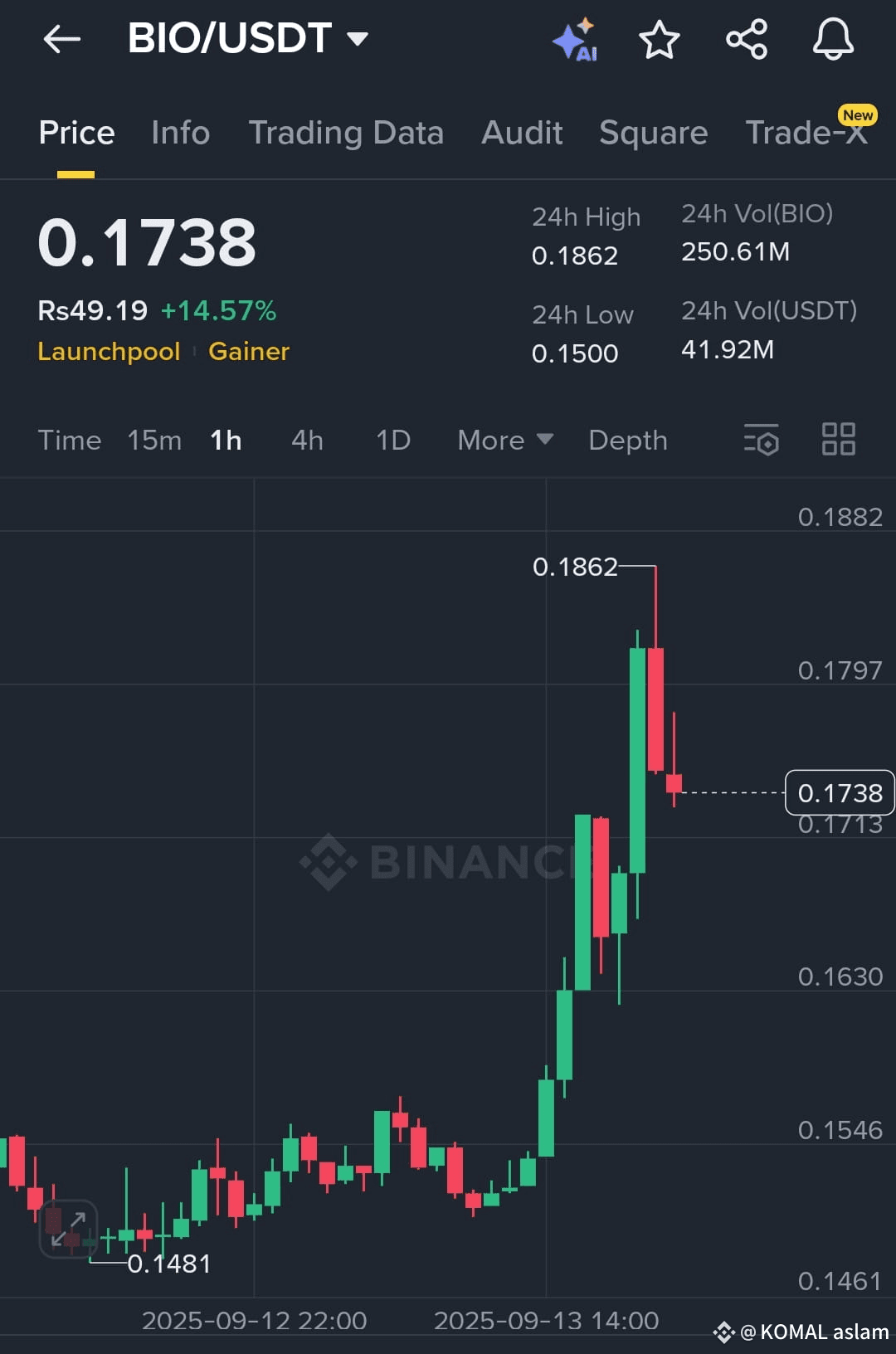Select the 15m timeframe
Screen dimensions: 896x1354
pos(154,440)
